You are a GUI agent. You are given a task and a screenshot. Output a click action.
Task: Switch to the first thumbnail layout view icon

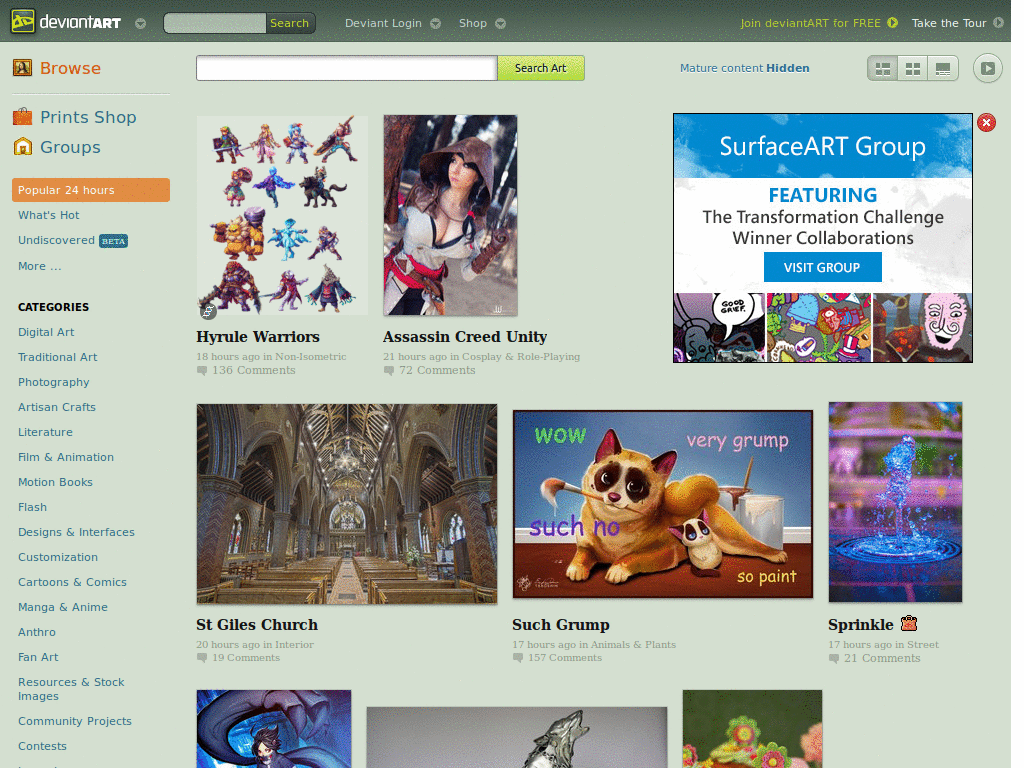click(883, 69)
